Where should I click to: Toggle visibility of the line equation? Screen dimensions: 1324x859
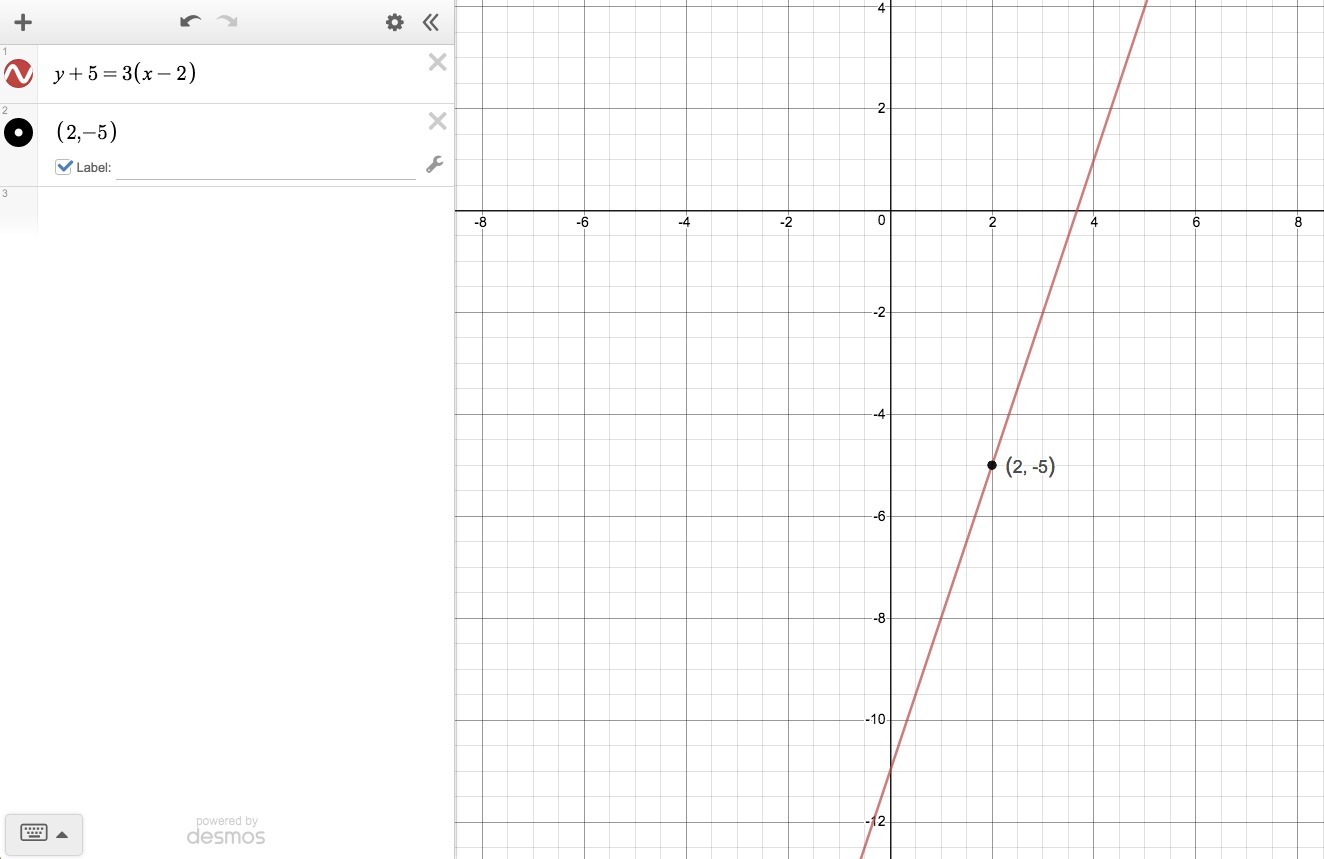[x=18, y=73]
